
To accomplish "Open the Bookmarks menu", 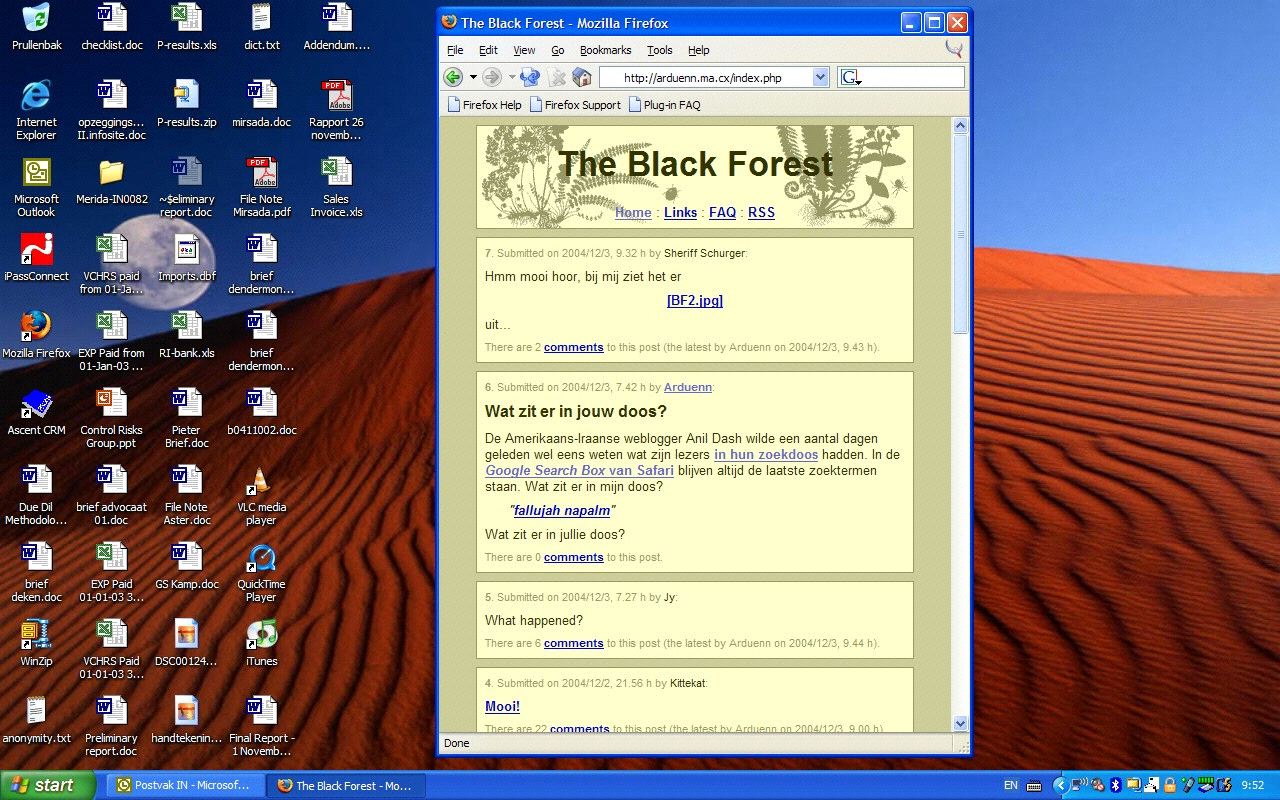I will point(605,50).
